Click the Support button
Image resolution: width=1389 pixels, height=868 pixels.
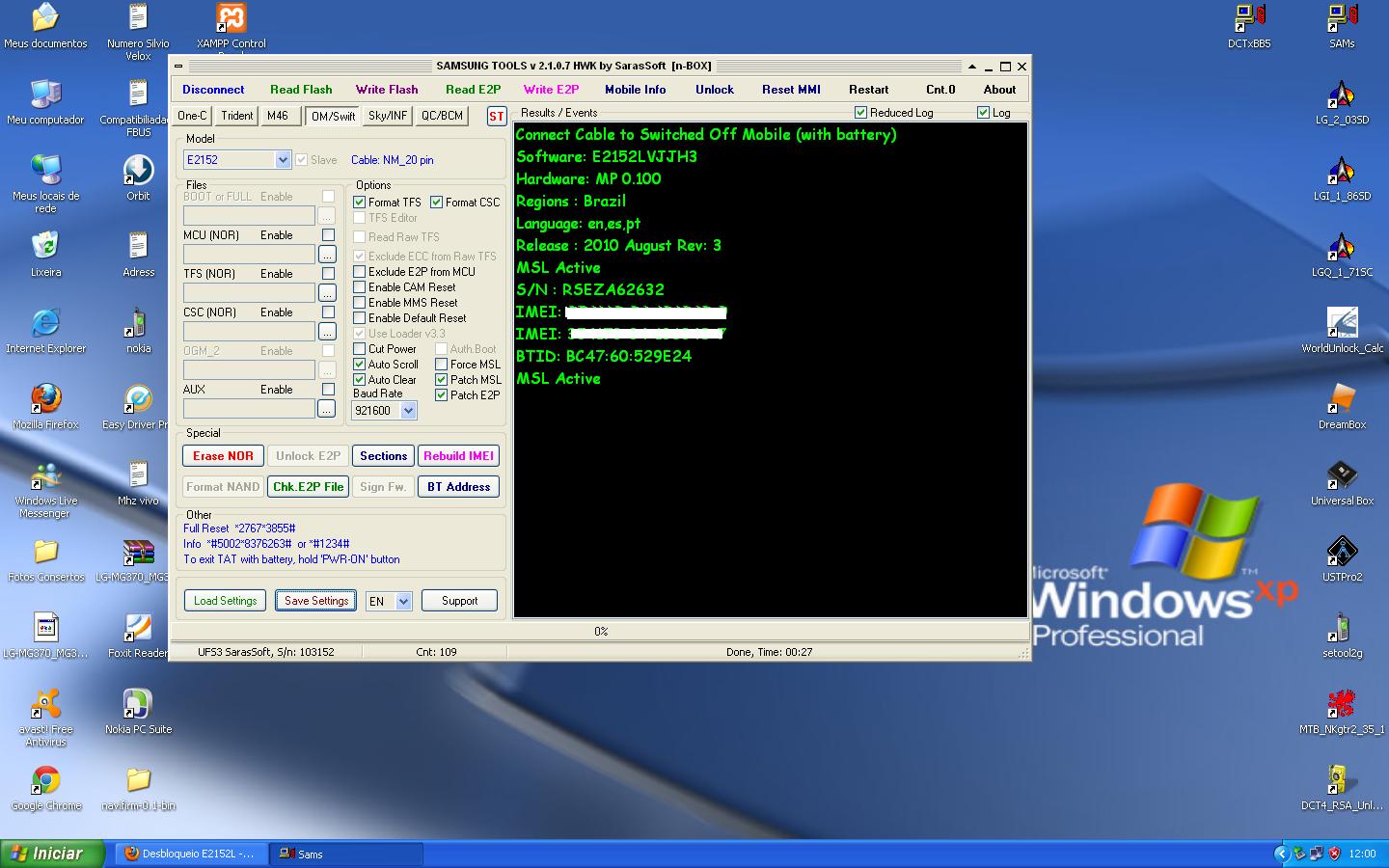[459, 601]
